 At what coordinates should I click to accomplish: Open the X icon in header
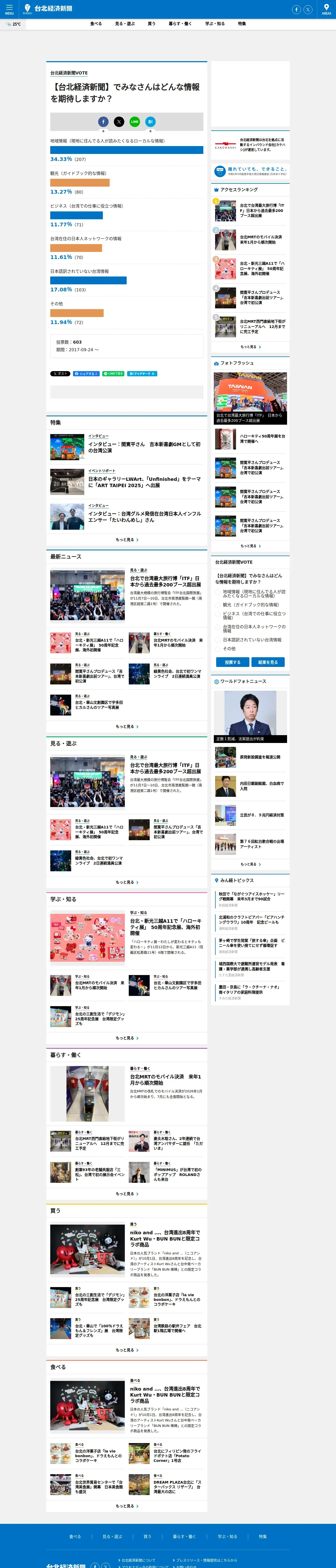(308, 9)
